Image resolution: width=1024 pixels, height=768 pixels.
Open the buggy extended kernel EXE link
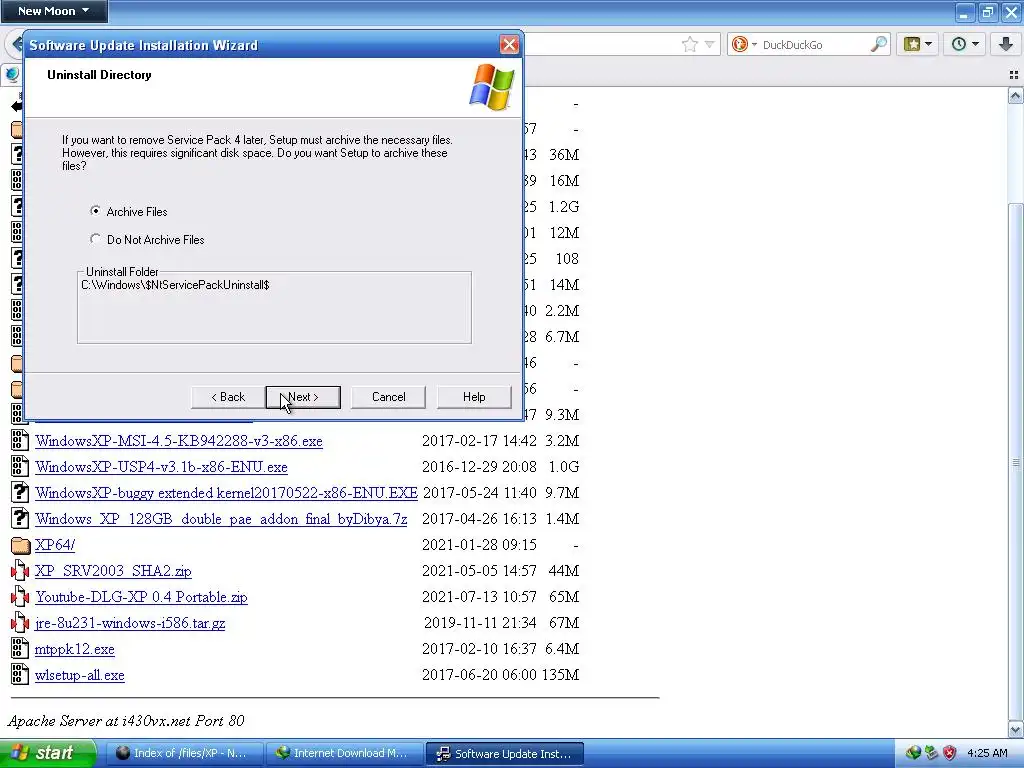(x=227, y=493)
